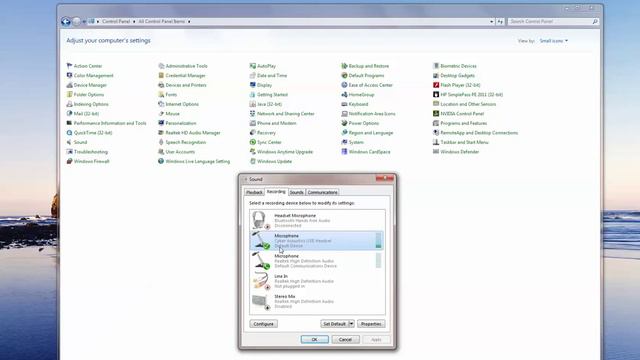Open the Communications tab
The image size is (640, 360).
click(322, 192)
